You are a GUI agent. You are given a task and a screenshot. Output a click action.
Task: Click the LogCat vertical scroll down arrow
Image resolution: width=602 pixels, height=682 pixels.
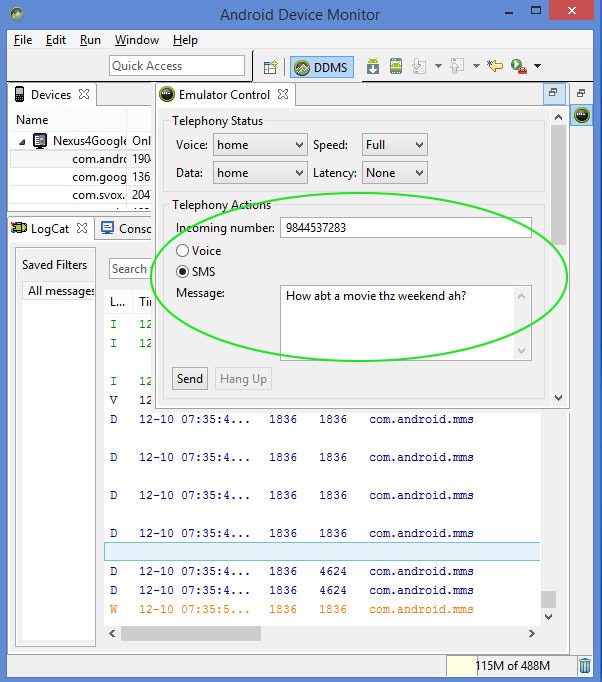click(x=548, y=616)
